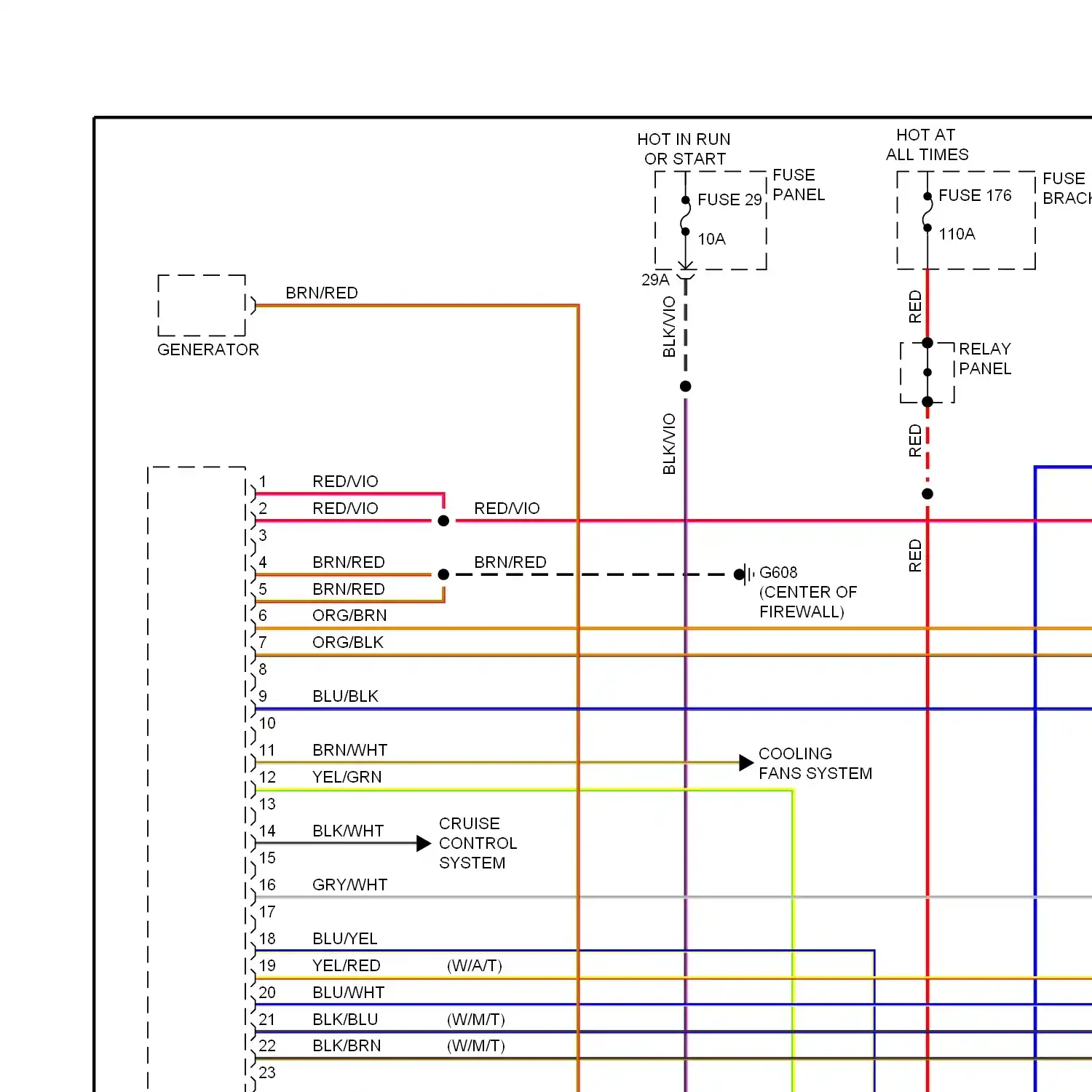
Task: Click the CRUISE CONTROL SYSTEM label
Action: (478, 843)
